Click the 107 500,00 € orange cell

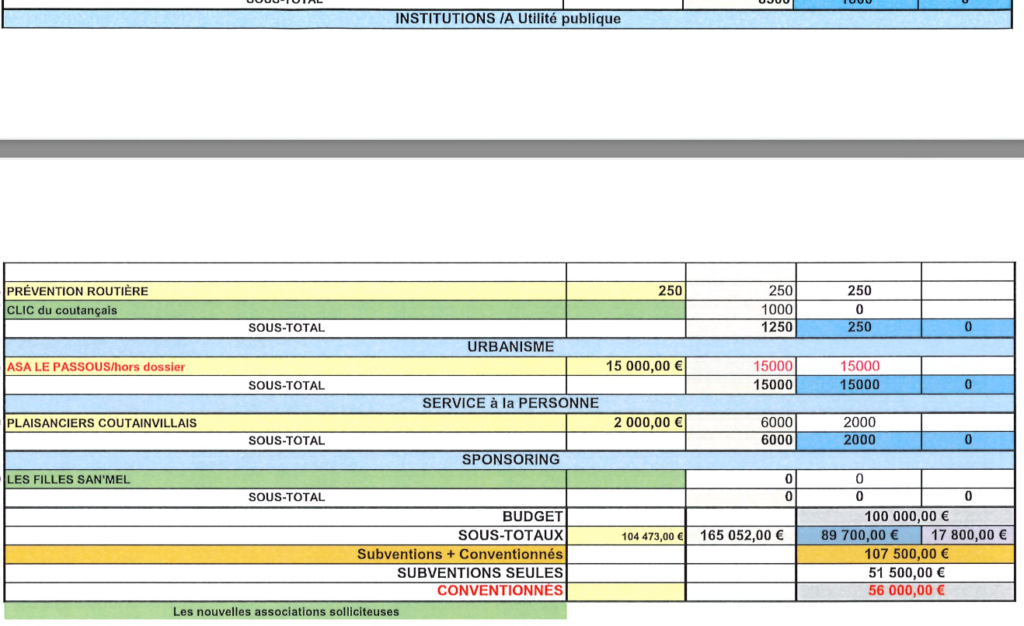tap(905, 554)
